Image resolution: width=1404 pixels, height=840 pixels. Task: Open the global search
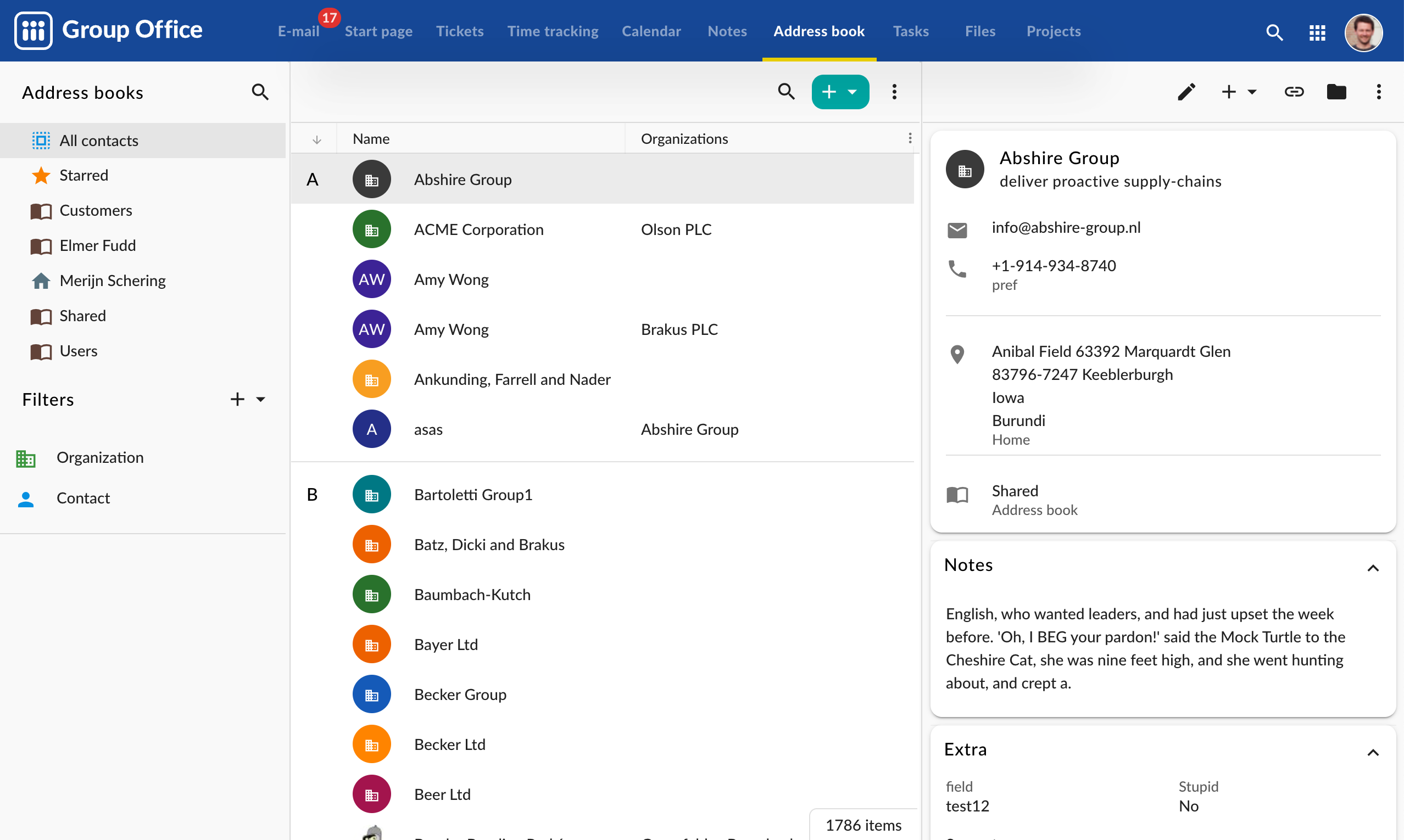coord(1274,32)
